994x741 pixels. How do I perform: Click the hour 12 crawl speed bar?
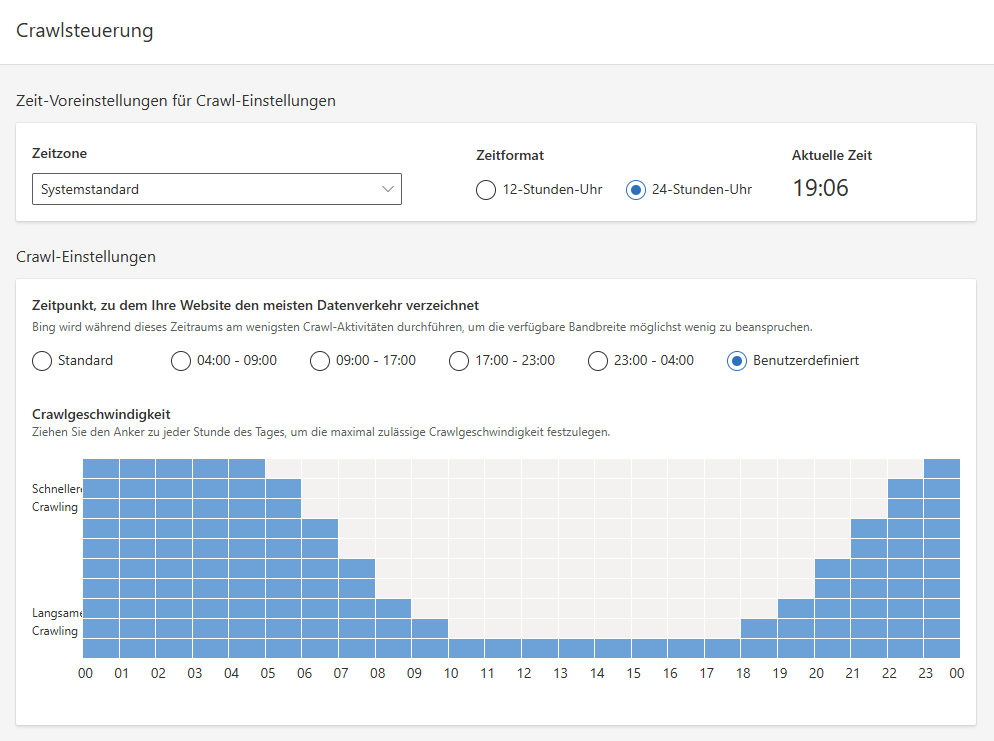[539, 648]
